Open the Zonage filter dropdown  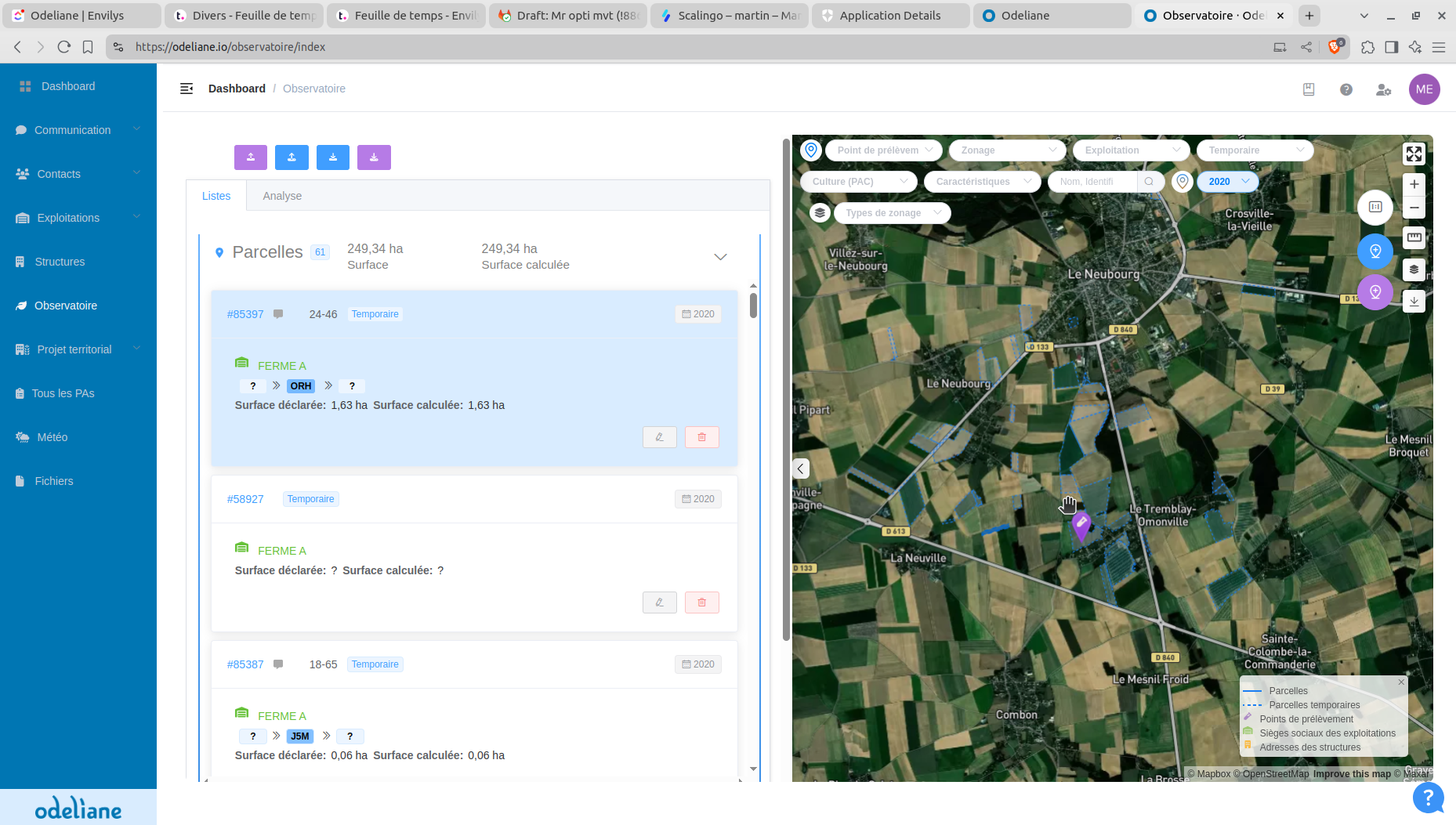pos(1007,150)
